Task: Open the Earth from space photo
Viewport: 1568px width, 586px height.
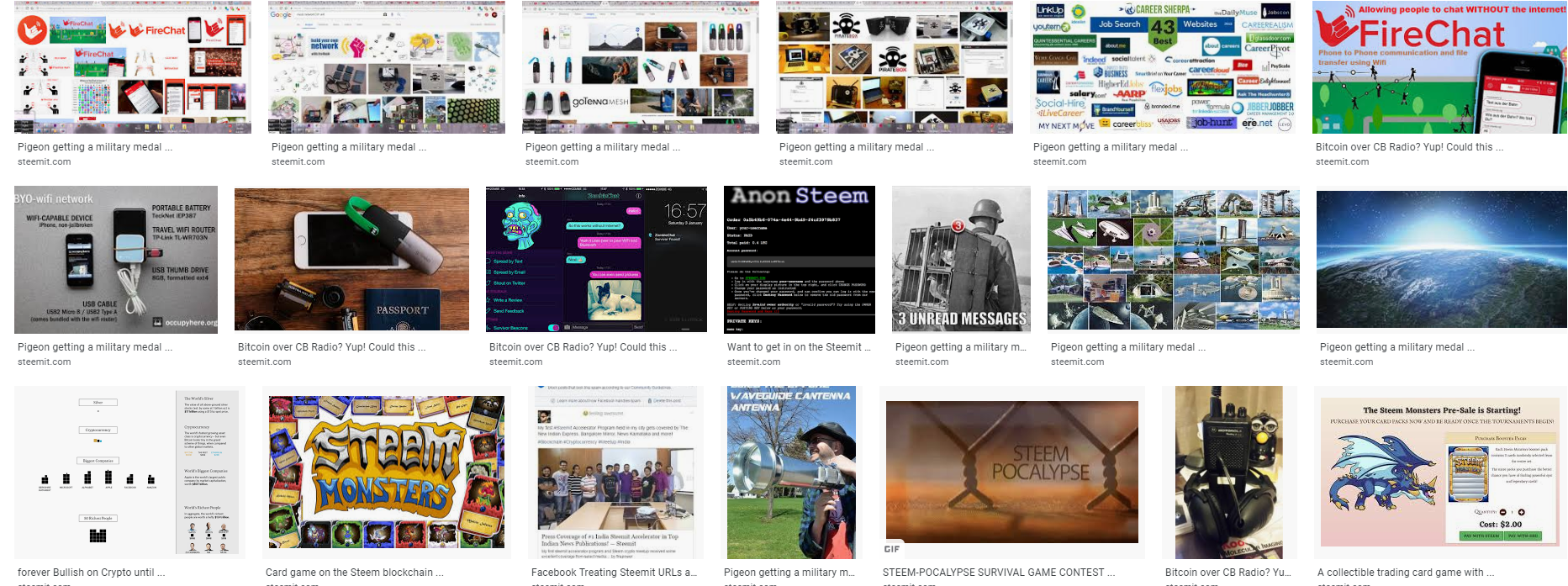Action: tap(1442, 260)
